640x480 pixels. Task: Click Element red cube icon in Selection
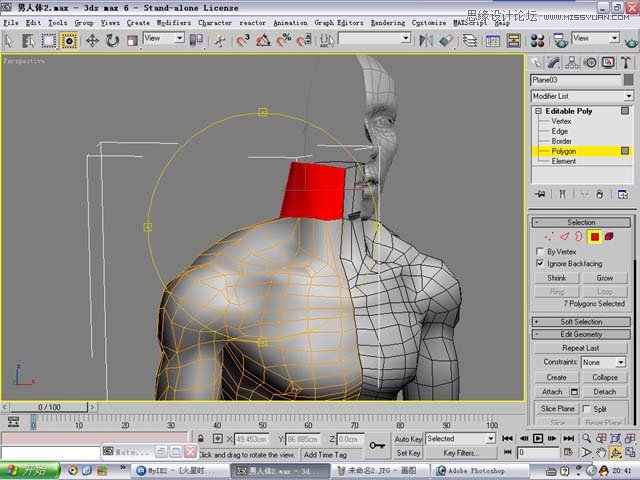[609, 236]
